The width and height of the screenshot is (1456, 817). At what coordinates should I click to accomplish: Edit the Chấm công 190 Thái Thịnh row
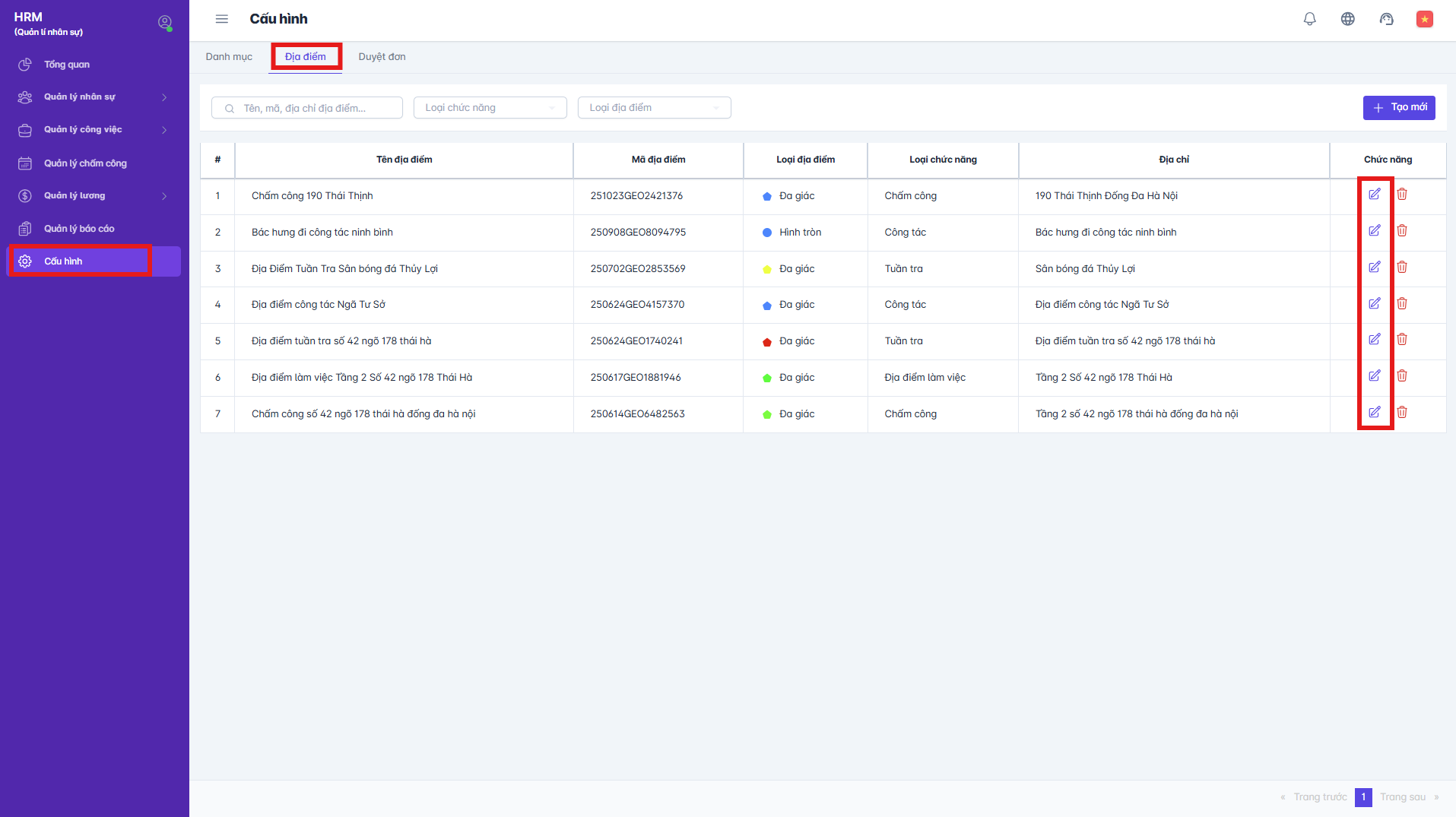[x=1374, y=195]
